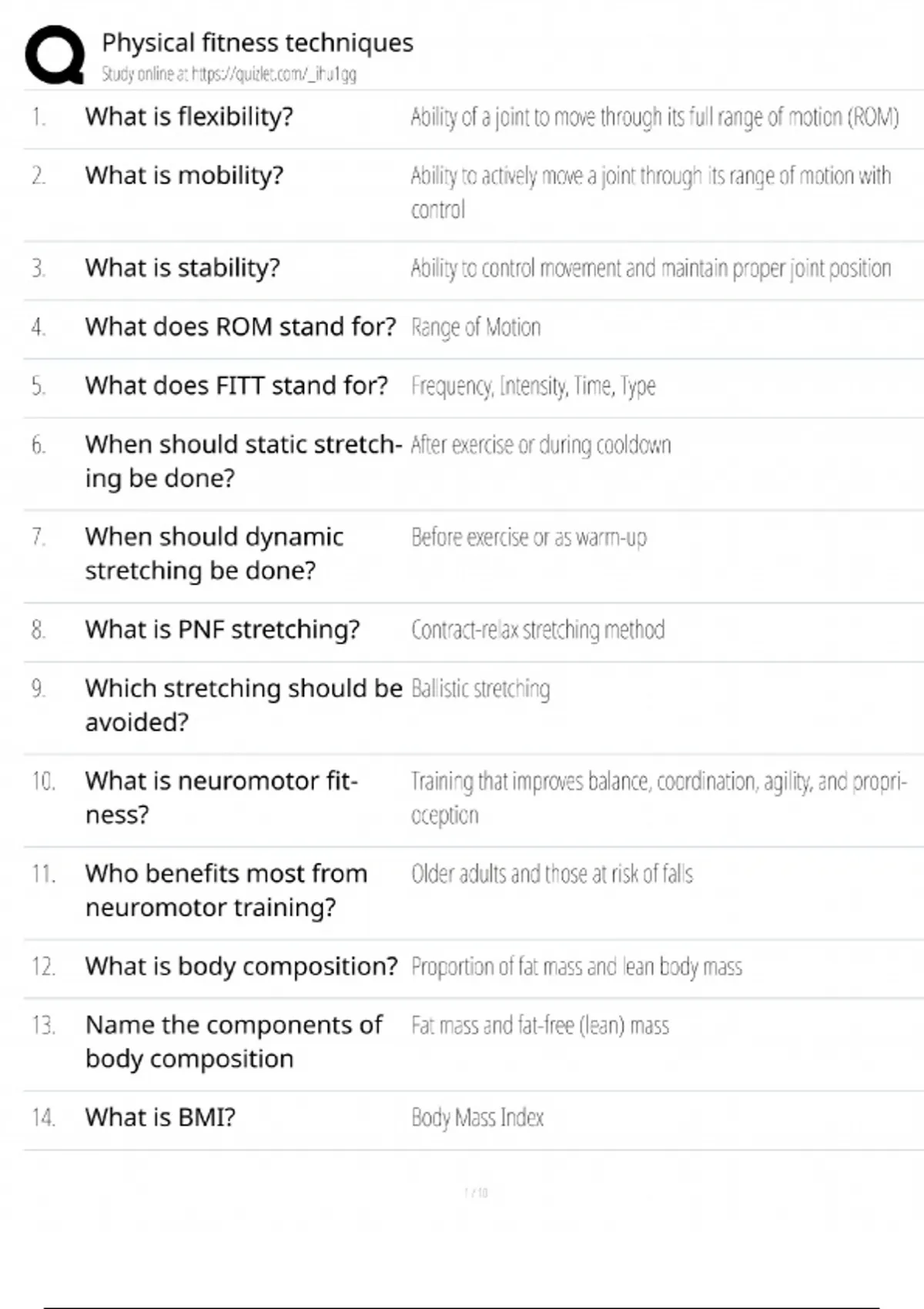Click the 'Contract-relax stretching method' answer
This screenshot has height=1309, width=924.
pyautogui.click(x=537, y=630)
